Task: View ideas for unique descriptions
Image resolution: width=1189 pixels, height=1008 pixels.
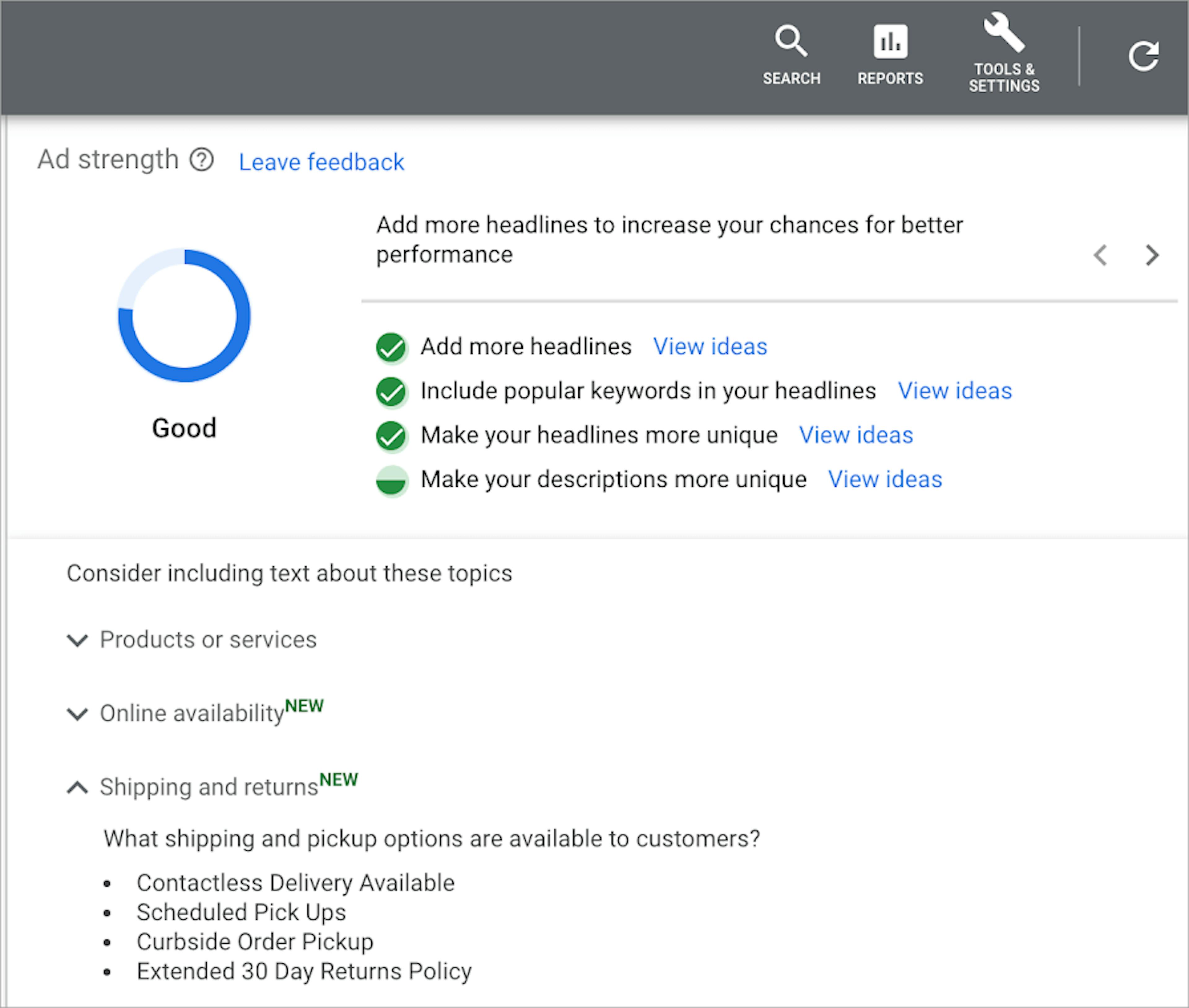Action: (x=885, y=480)
